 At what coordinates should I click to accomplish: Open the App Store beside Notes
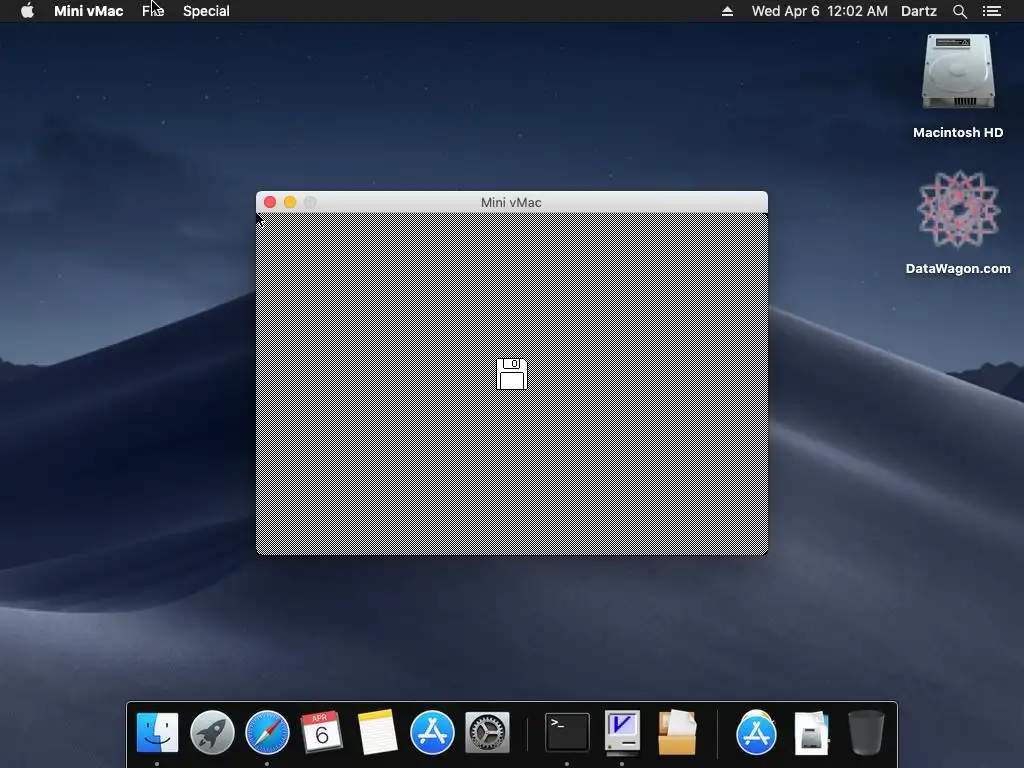point(432,732)
